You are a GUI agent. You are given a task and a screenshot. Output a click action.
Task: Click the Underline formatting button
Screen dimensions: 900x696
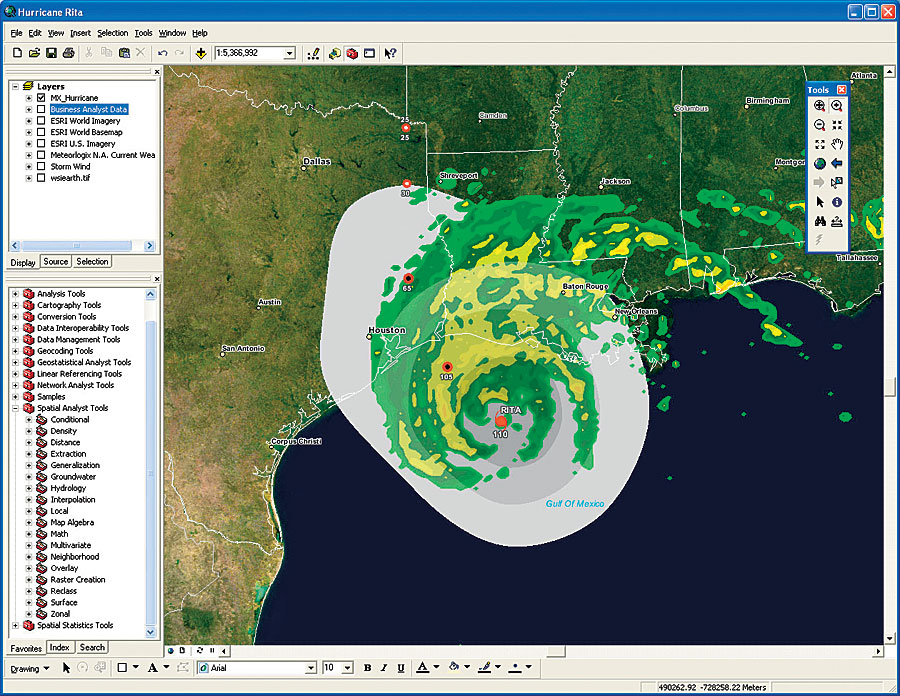point(401,667)
